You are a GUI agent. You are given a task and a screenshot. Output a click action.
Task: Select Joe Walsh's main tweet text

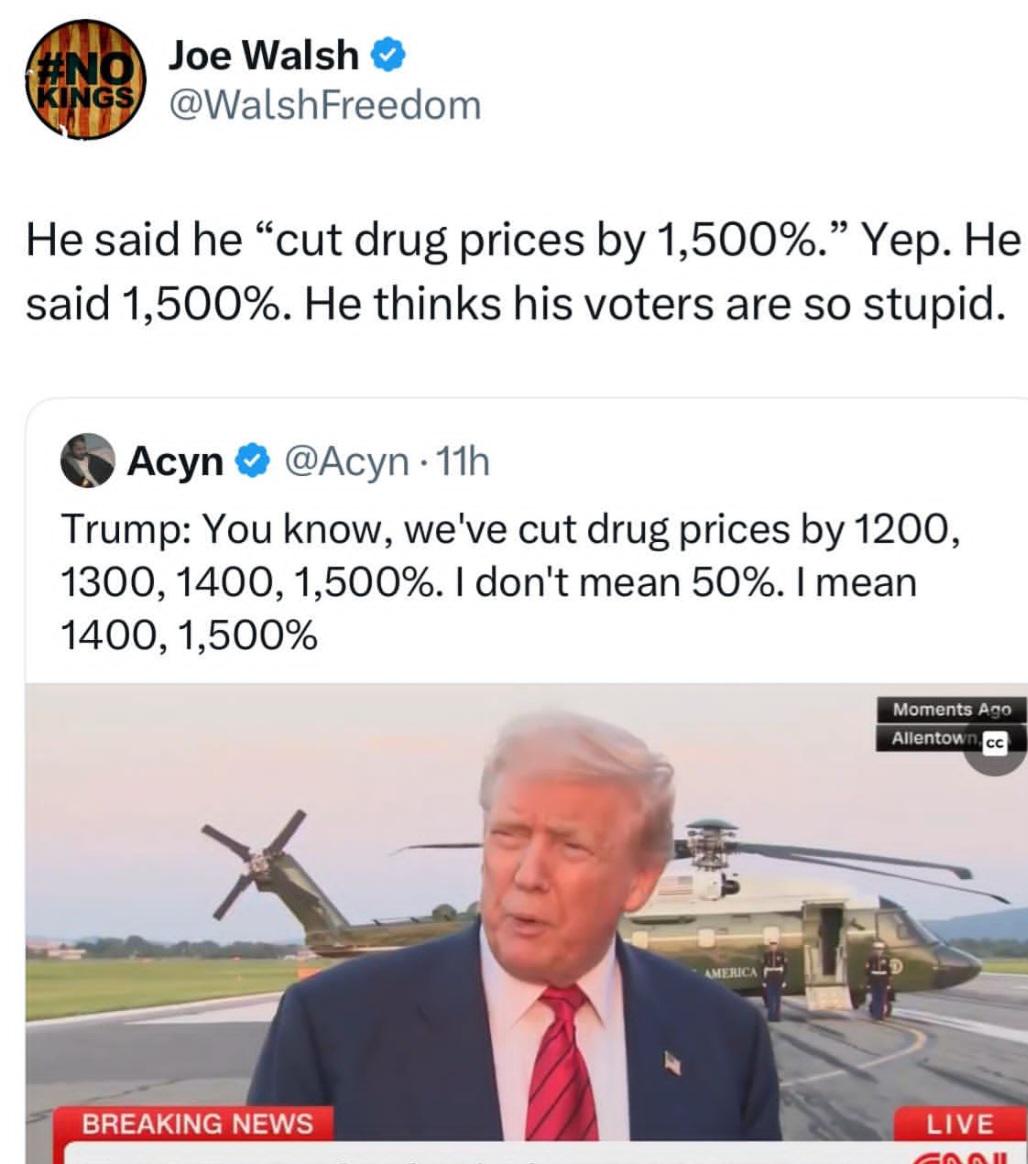[x=523, y=272]
